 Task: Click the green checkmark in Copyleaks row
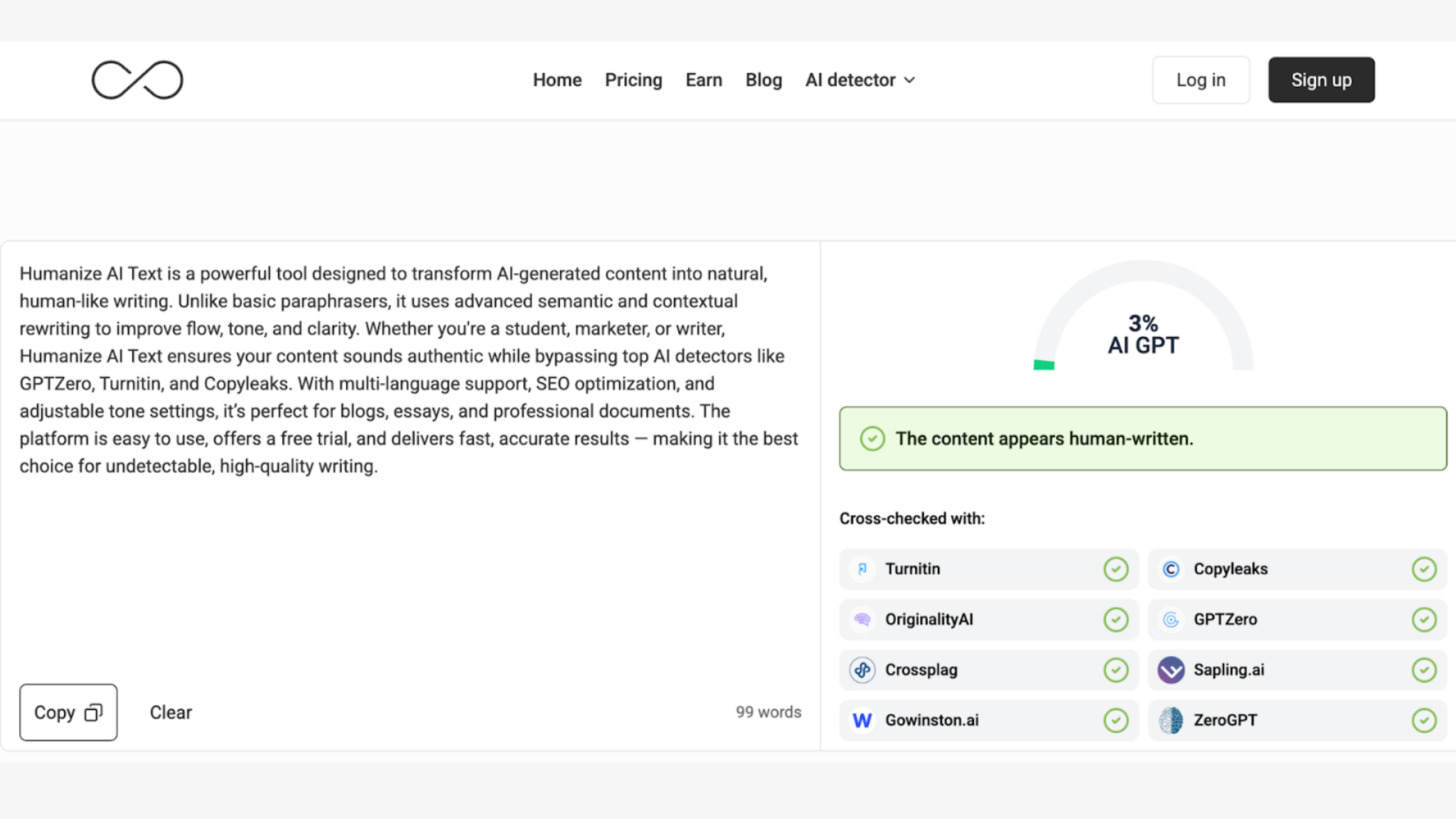coord(1424,569)
